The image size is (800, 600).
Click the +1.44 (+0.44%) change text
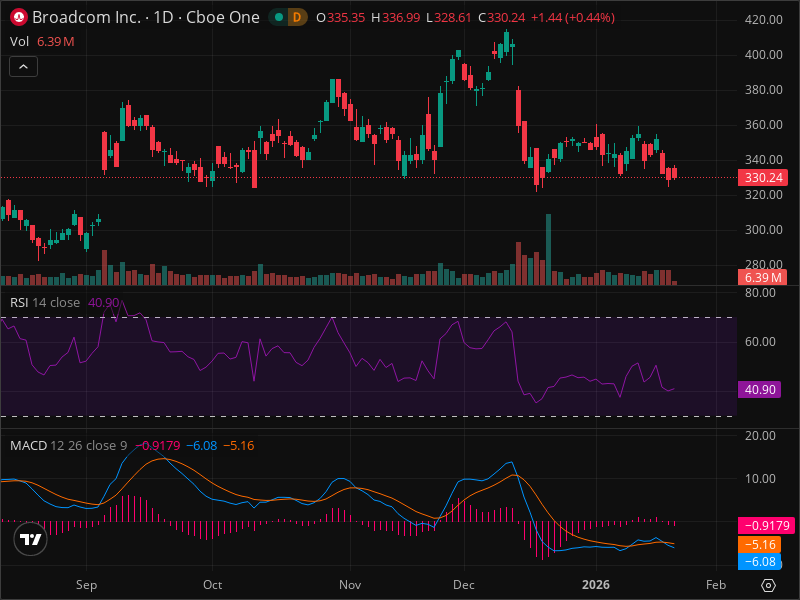click(572, 17)
